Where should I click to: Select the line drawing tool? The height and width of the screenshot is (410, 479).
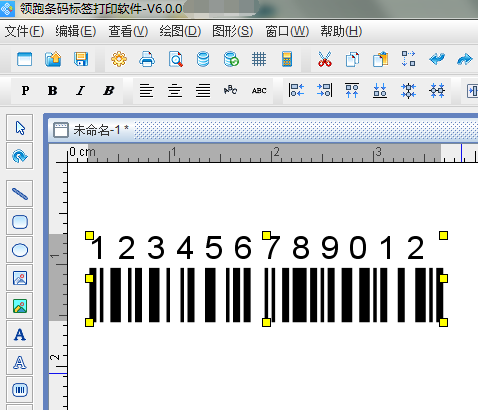click(20, 194)
